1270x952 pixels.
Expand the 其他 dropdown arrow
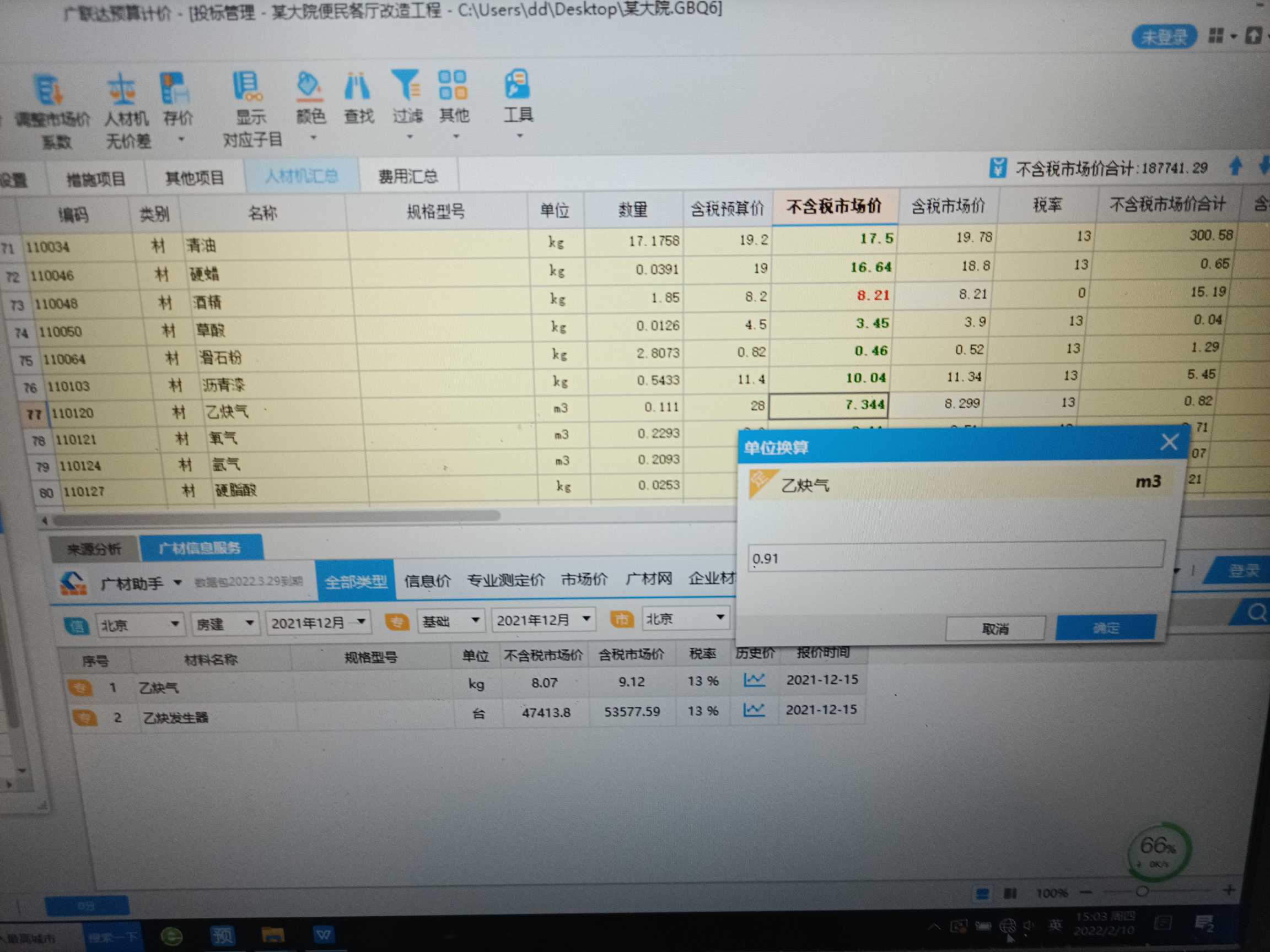click(x=456, y=137)
